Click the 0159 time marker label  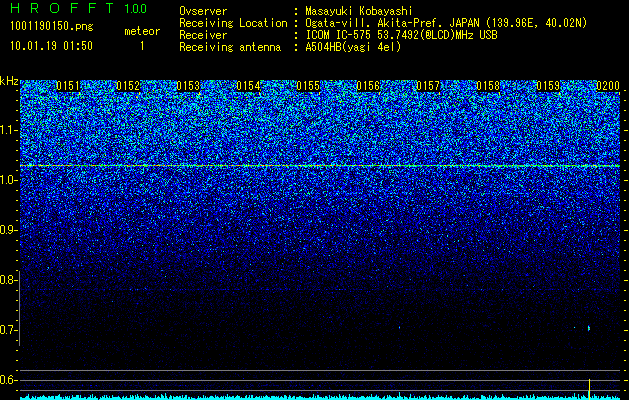coord(548,86)
